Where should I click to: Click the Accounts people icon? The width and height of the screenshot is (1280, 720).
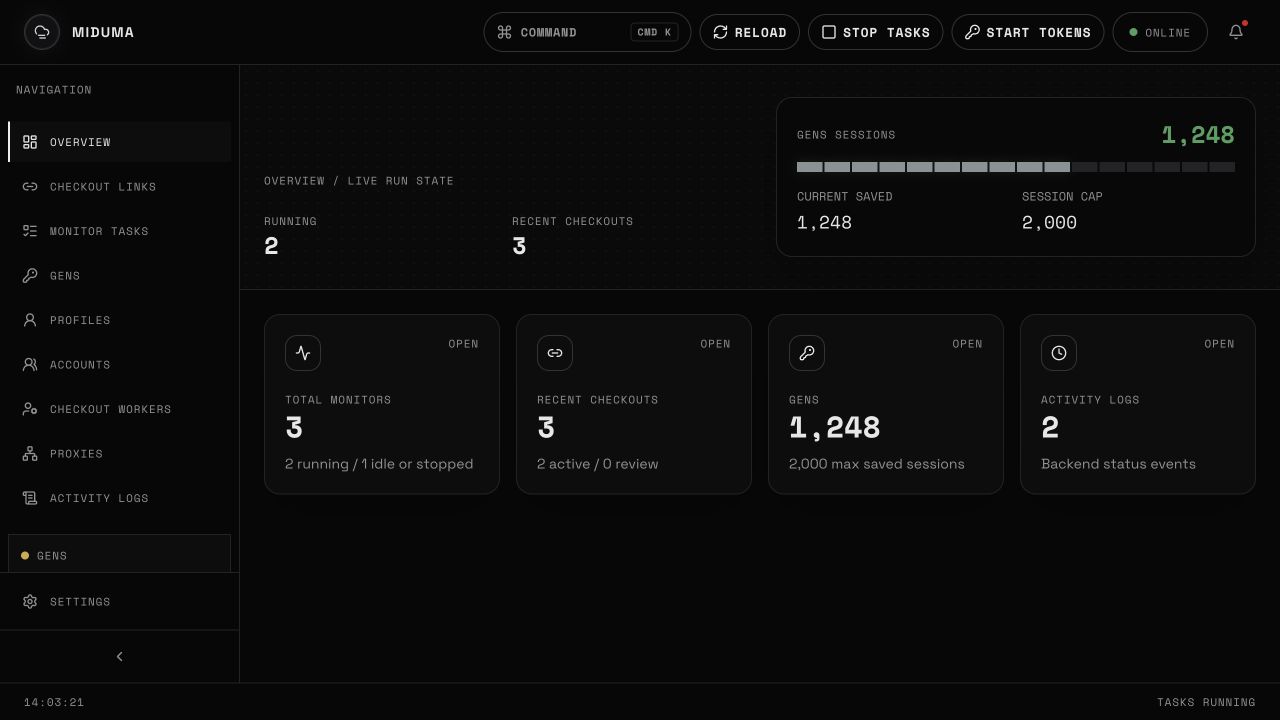click(x=30, y=365)
